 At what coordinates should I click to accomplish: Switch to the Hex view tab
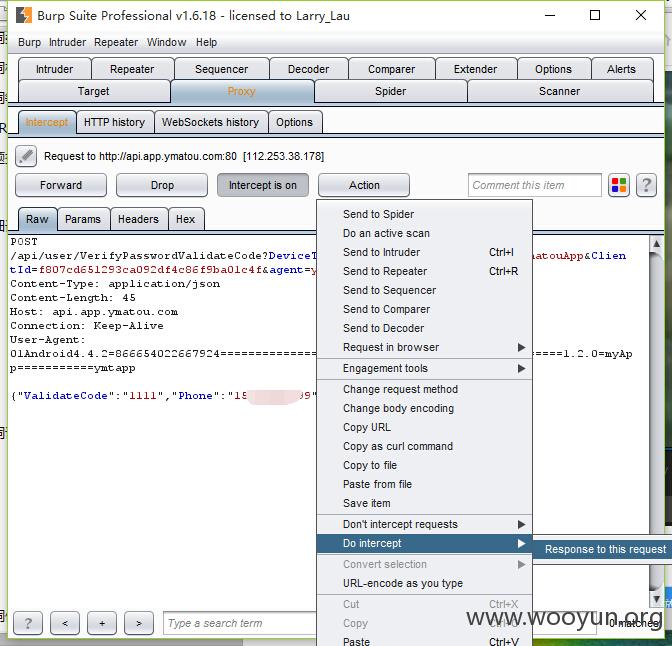[x=186, y=219]
